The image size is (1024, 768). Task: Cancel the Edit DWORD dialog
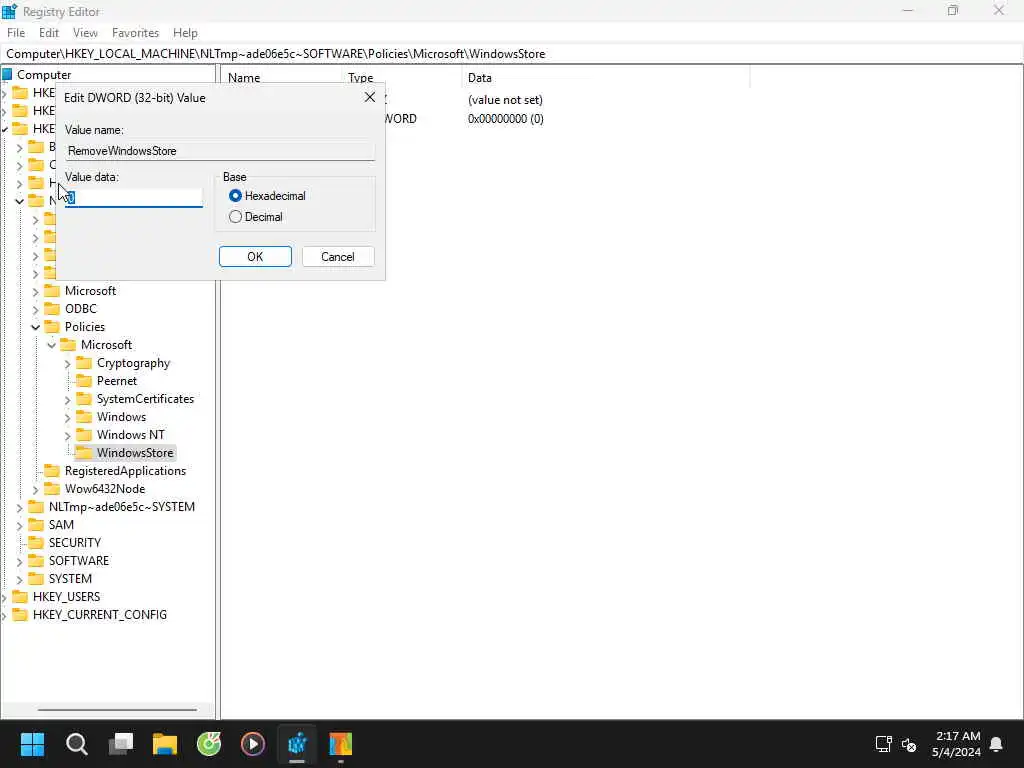click(x=338, y=257)
